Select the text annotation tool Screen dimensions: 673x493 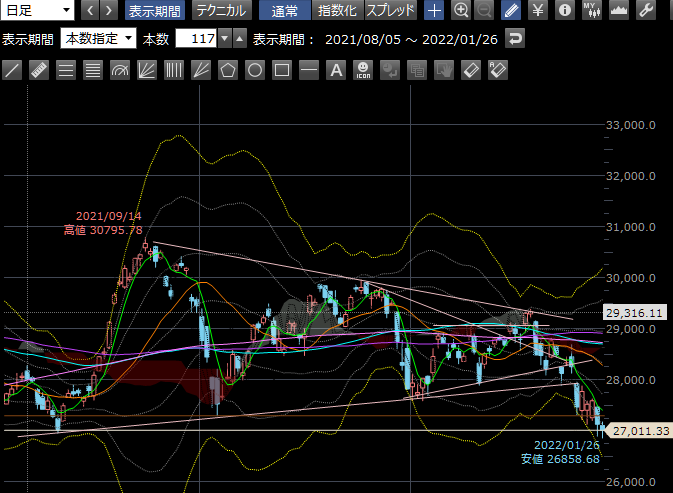pos(336,70)
